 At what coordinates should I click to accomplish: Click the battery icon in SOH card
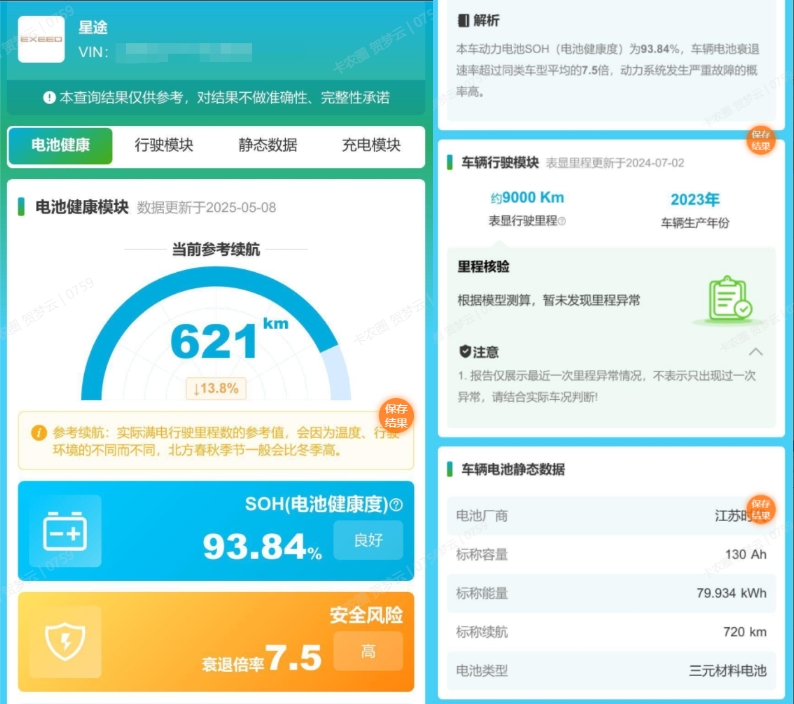coord(65,531)
